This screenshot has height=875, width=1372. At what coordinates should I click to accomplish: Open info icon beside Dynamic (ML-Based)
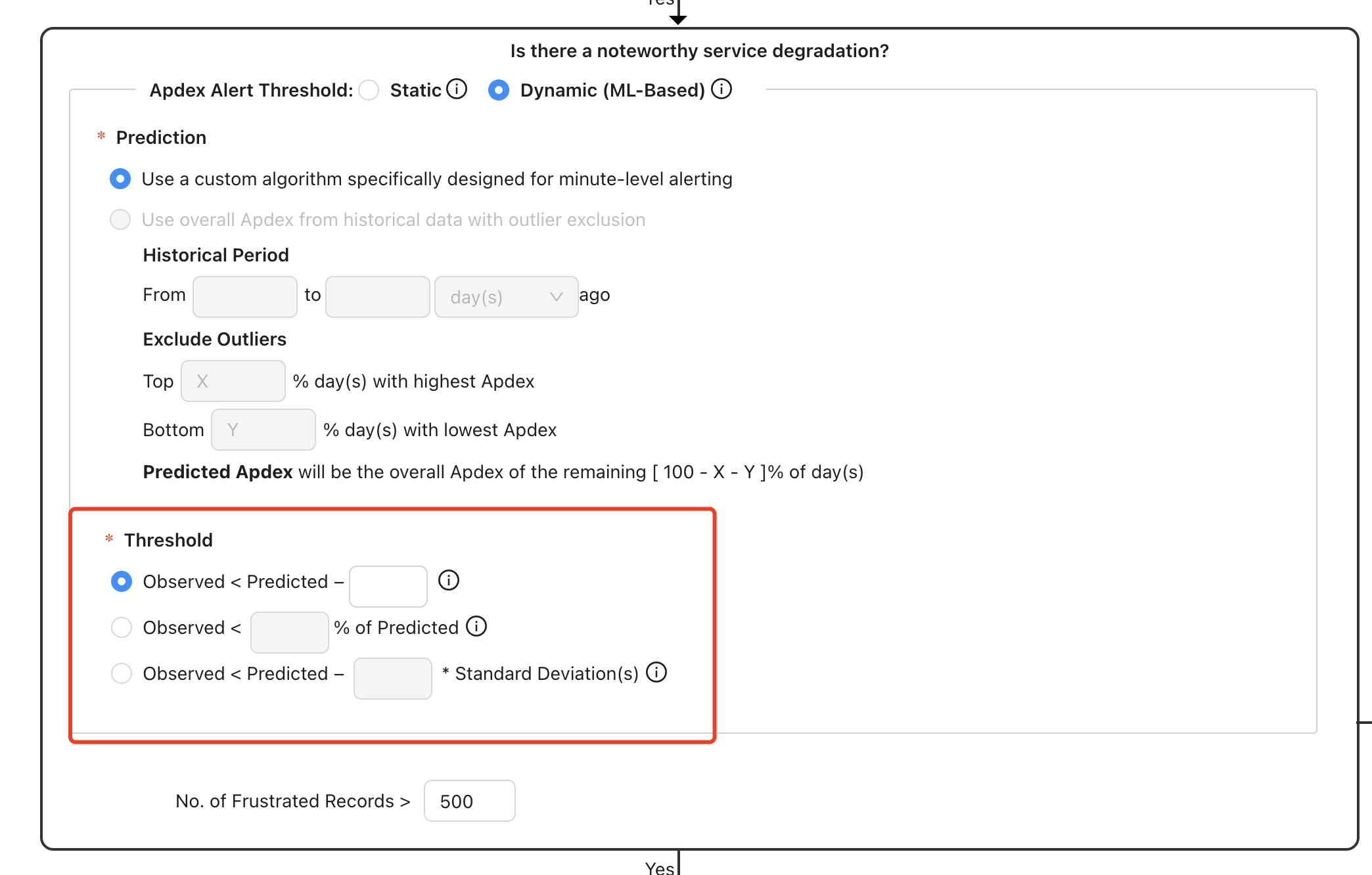pyautogui.click(x=721, y=89)
